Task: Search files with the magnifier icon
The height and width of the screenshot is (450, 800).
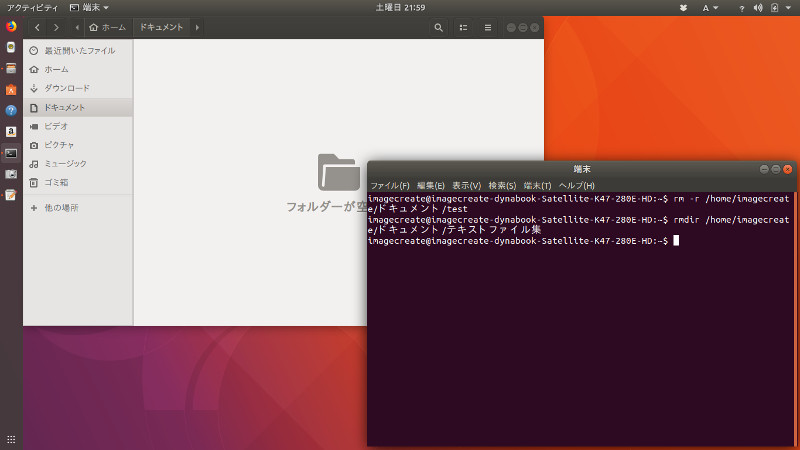Action: click(438, 28)
